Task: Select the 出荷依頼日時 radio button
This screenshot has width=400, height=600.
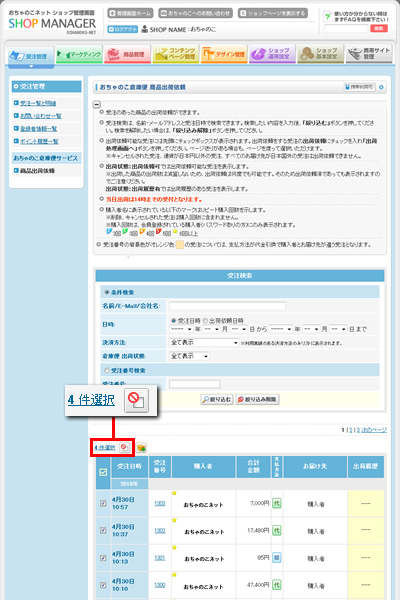Action: pos(205,321)
